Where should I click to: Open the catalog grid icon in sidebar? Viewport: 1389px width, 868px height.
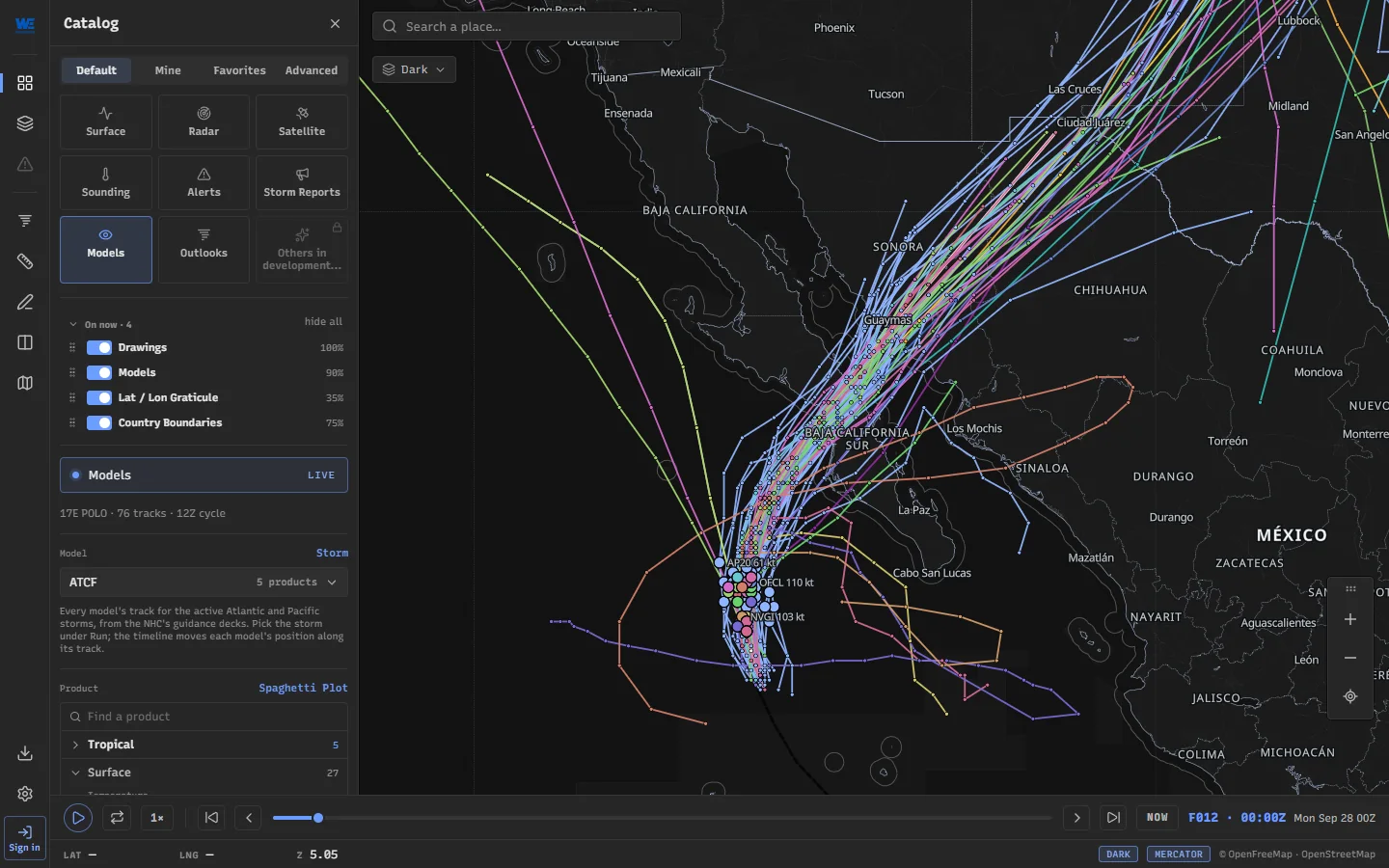coord(25,83)
